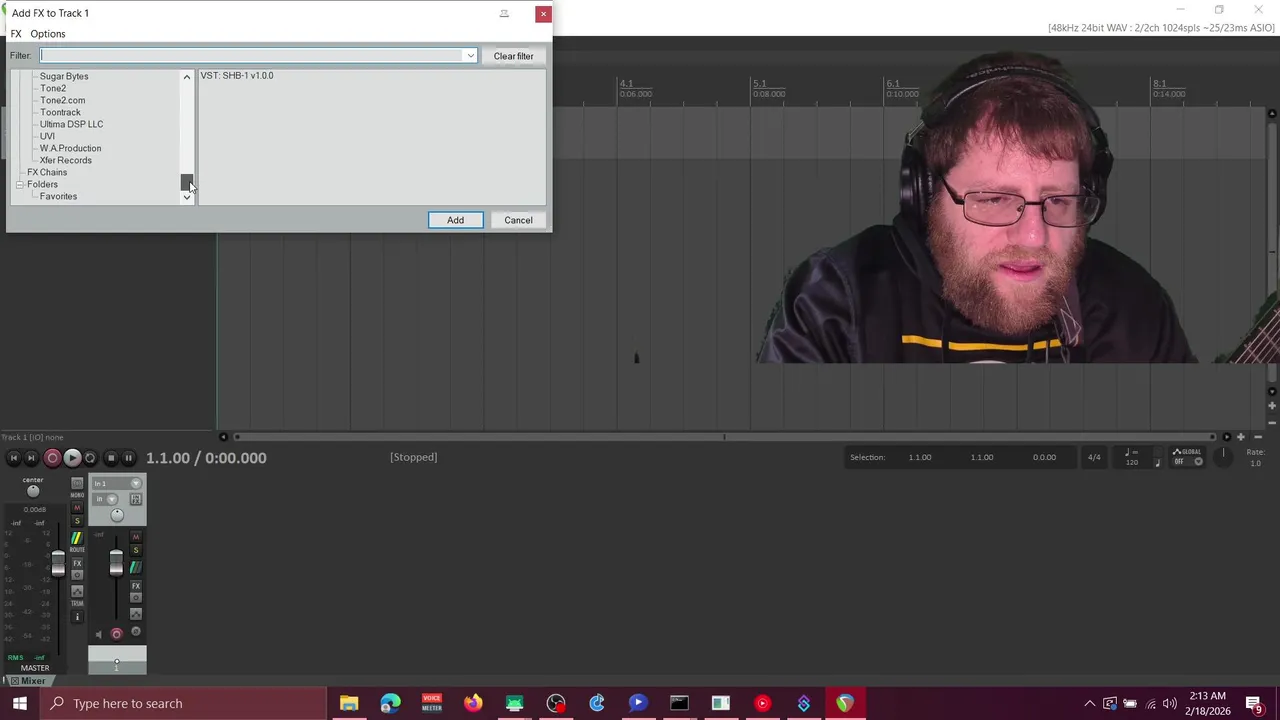This screenshot has width=1280, height=720.
Task: Click the Clear filter button
Action: click(x=513, y=56)
